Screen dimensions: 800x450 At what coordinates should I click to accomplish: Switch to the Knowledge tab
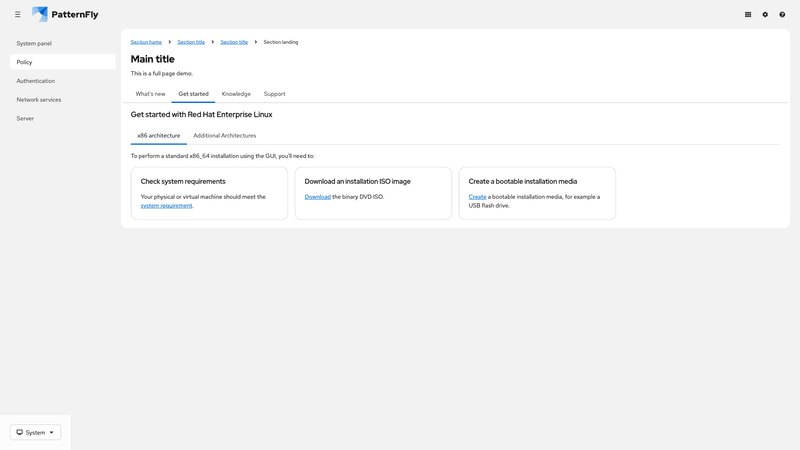click(x=236, y=94)
